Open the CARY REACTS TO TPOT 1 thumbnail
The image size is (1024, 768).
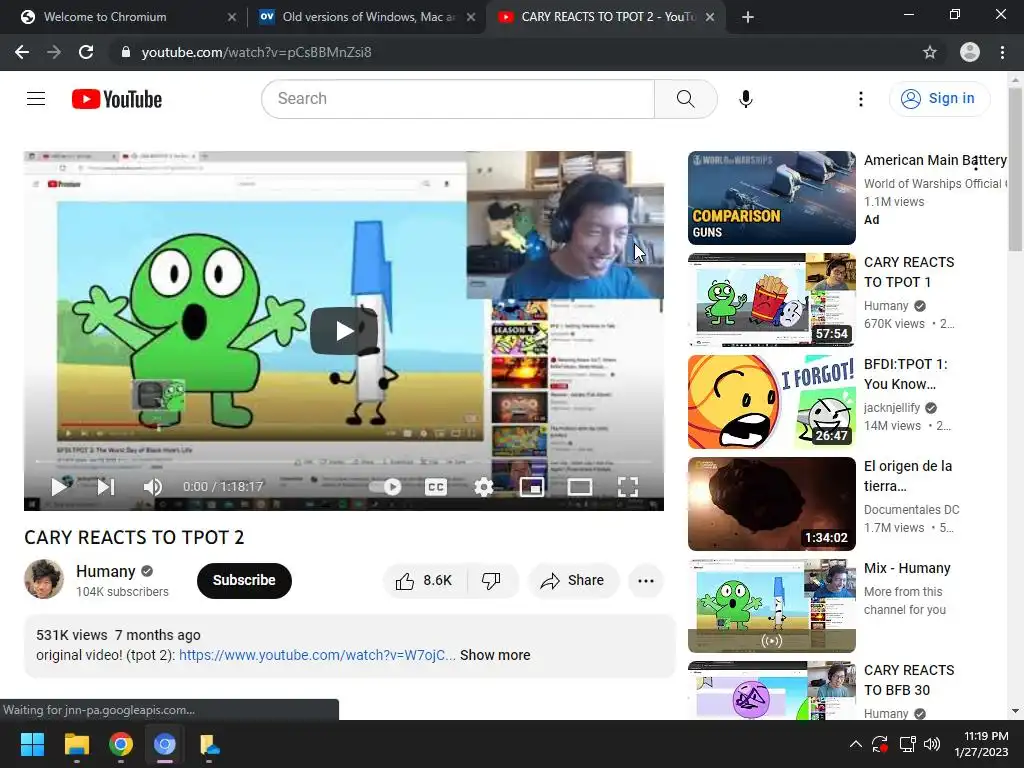pos(771,300)
